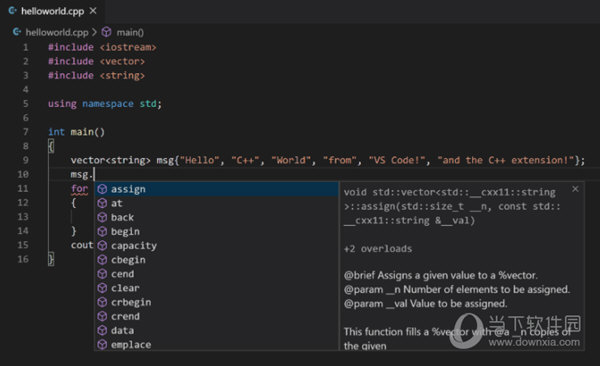Select the back suggestion
This screenshot has height=366, width=600.
pyautogui.click(x=217, y=217)
